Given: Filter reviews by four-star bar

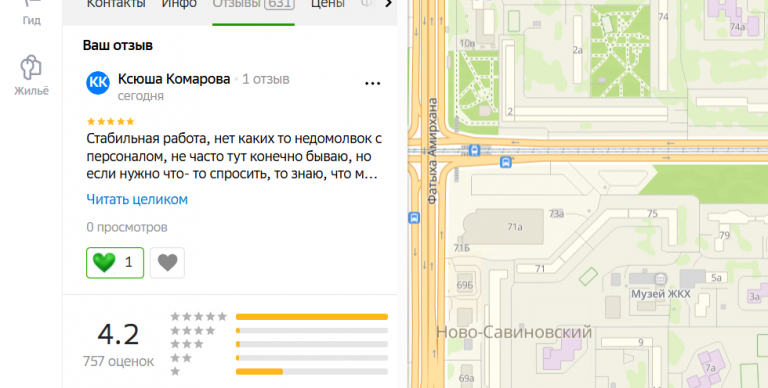Looking at the screenshot, I should pos(312,331).
